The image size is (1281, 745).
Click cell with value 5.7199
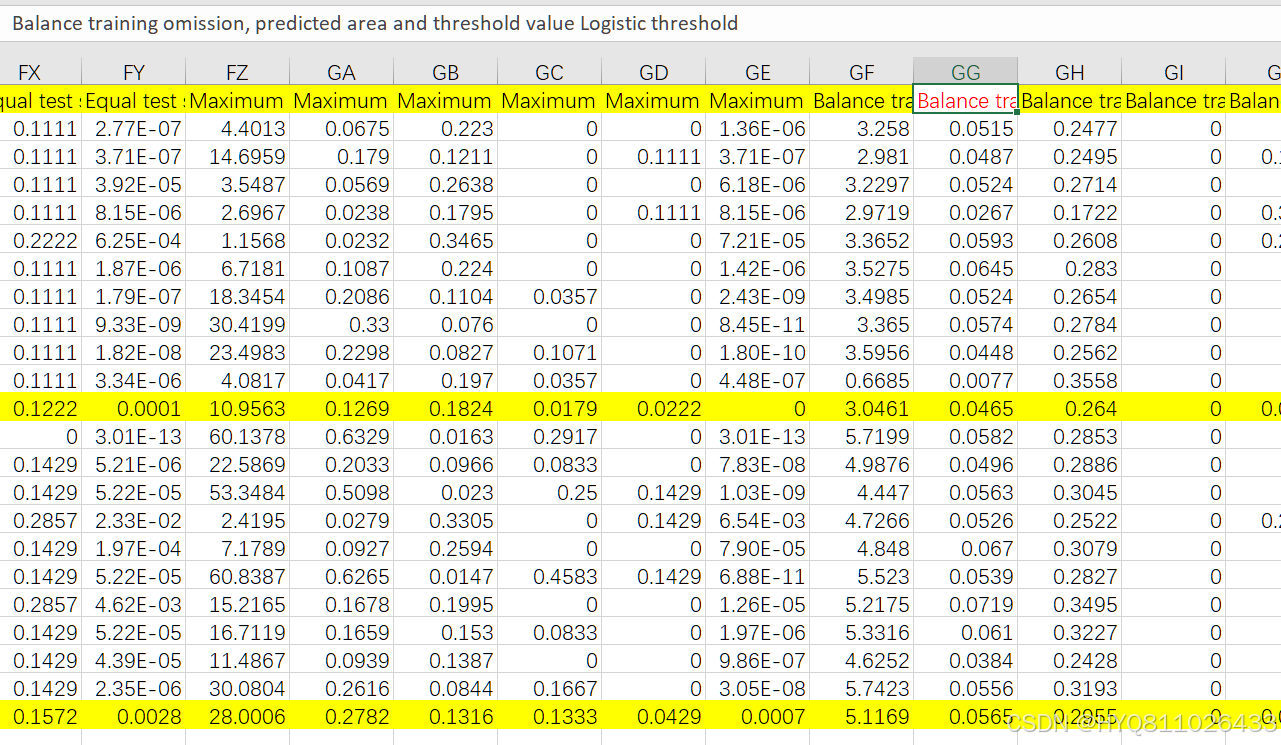tap(862, 437)
